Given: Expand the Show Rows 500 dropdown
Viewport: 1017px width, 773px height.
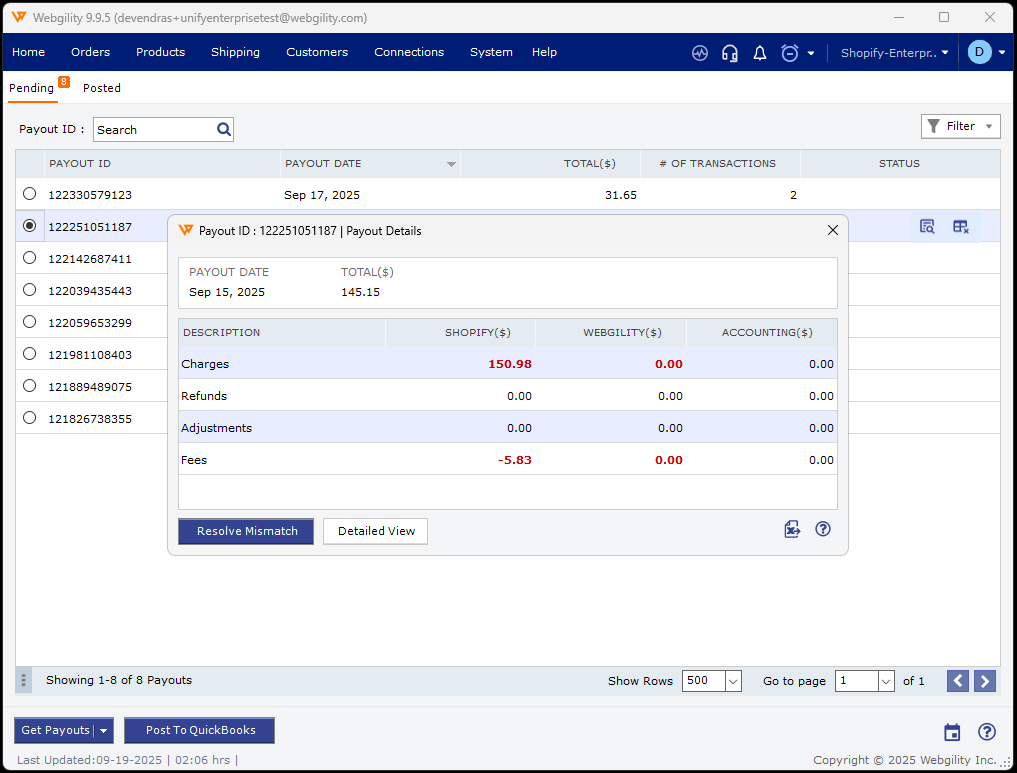Looking at the screenshot, I should pos(732,681).
